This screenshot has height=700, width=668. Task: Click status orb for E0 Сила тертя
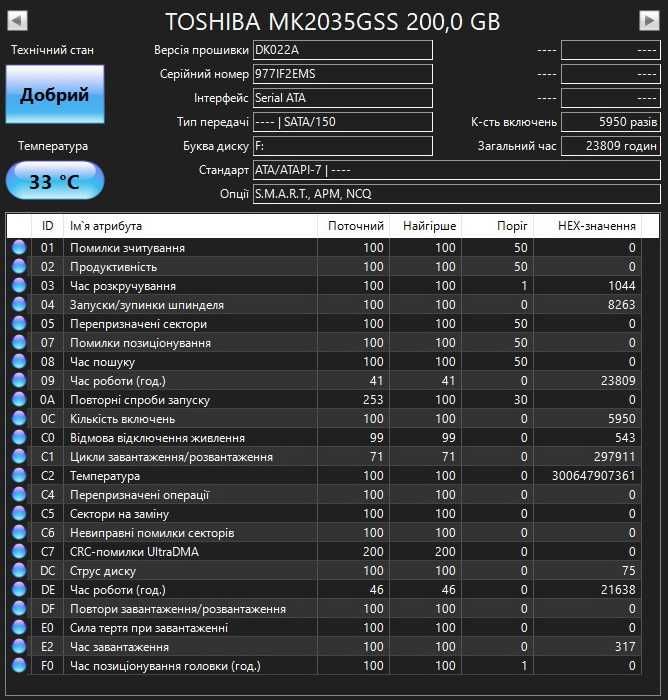point(19,628)
